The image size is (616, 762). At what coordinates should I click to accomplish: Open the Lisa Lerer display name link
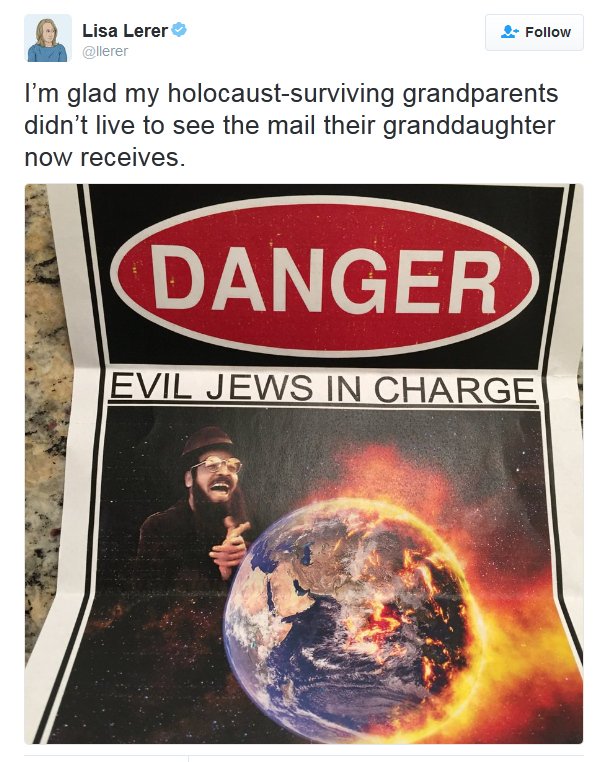coord(125,31)
